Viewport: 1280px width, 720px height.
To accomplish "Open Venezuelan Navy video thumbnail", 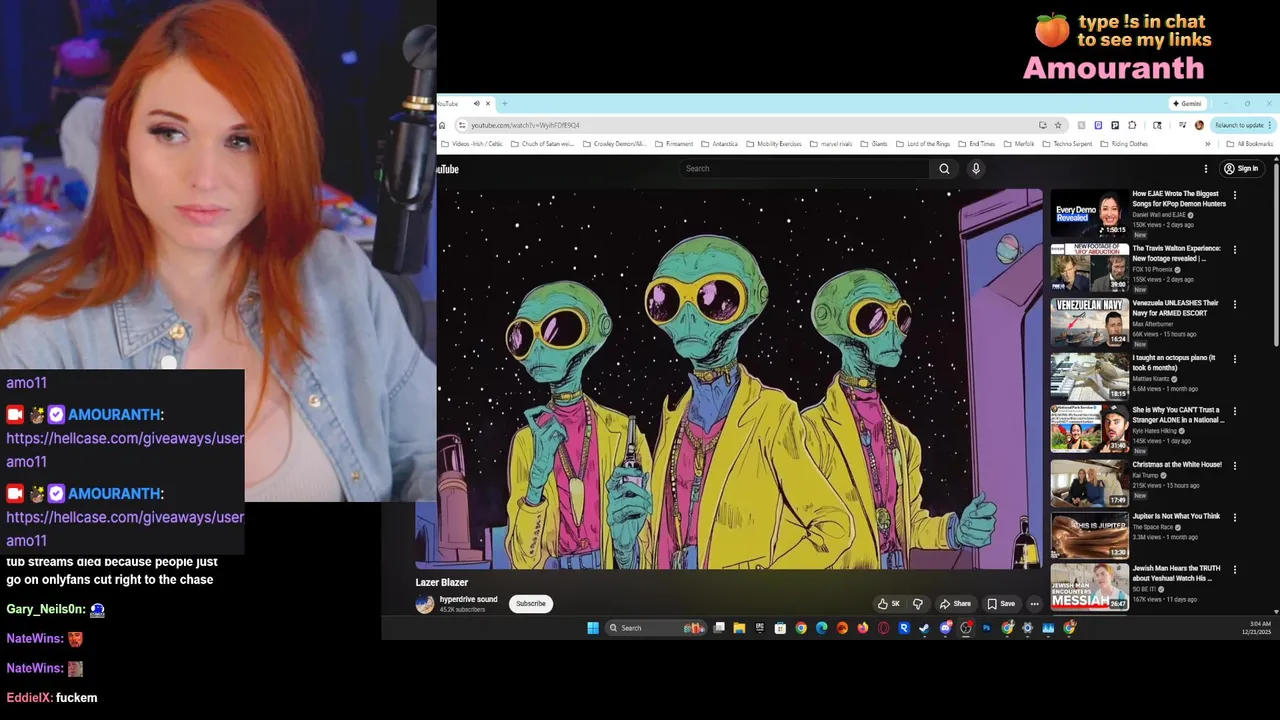I will tap(1089, 321).
